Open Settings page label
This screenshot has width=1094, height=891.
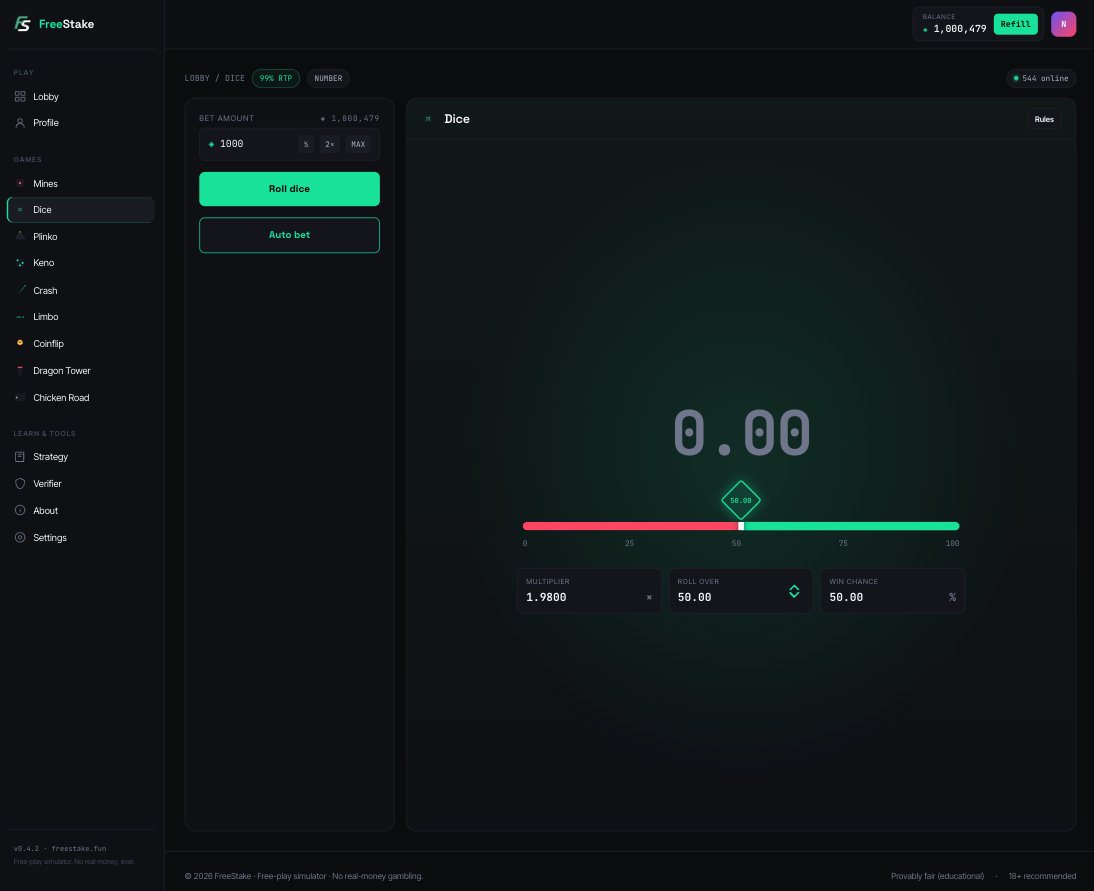[x=50, y=538]
